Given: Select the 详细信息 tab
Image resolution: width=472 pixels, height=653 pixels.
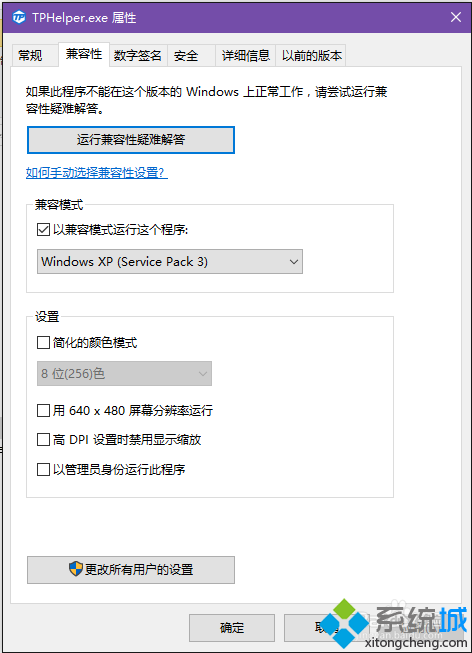Looking at the screenshot, I should pos(245,55).
